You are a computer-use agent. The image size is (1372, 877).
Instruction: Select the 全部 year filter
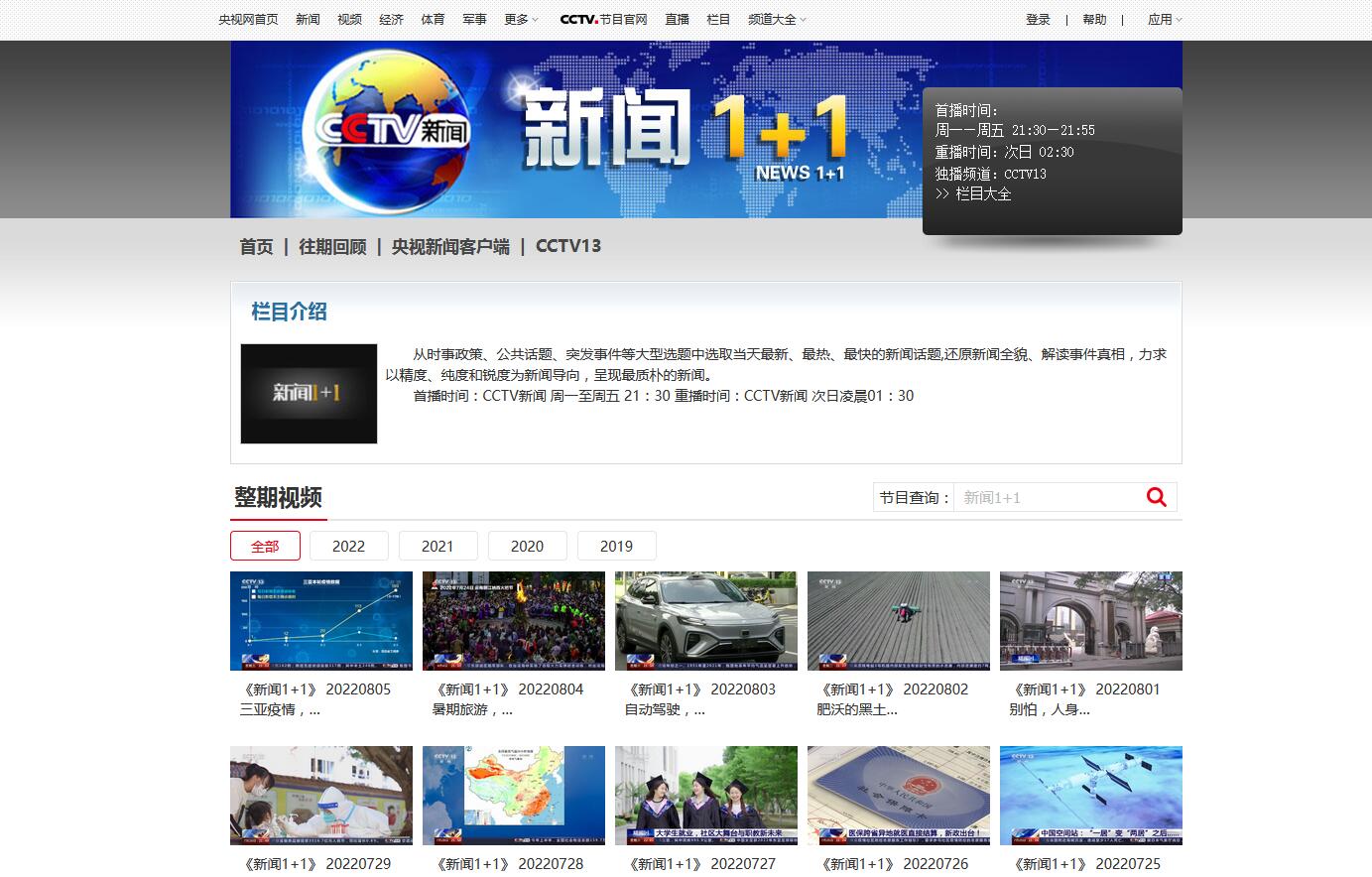[x=265, y=546]
